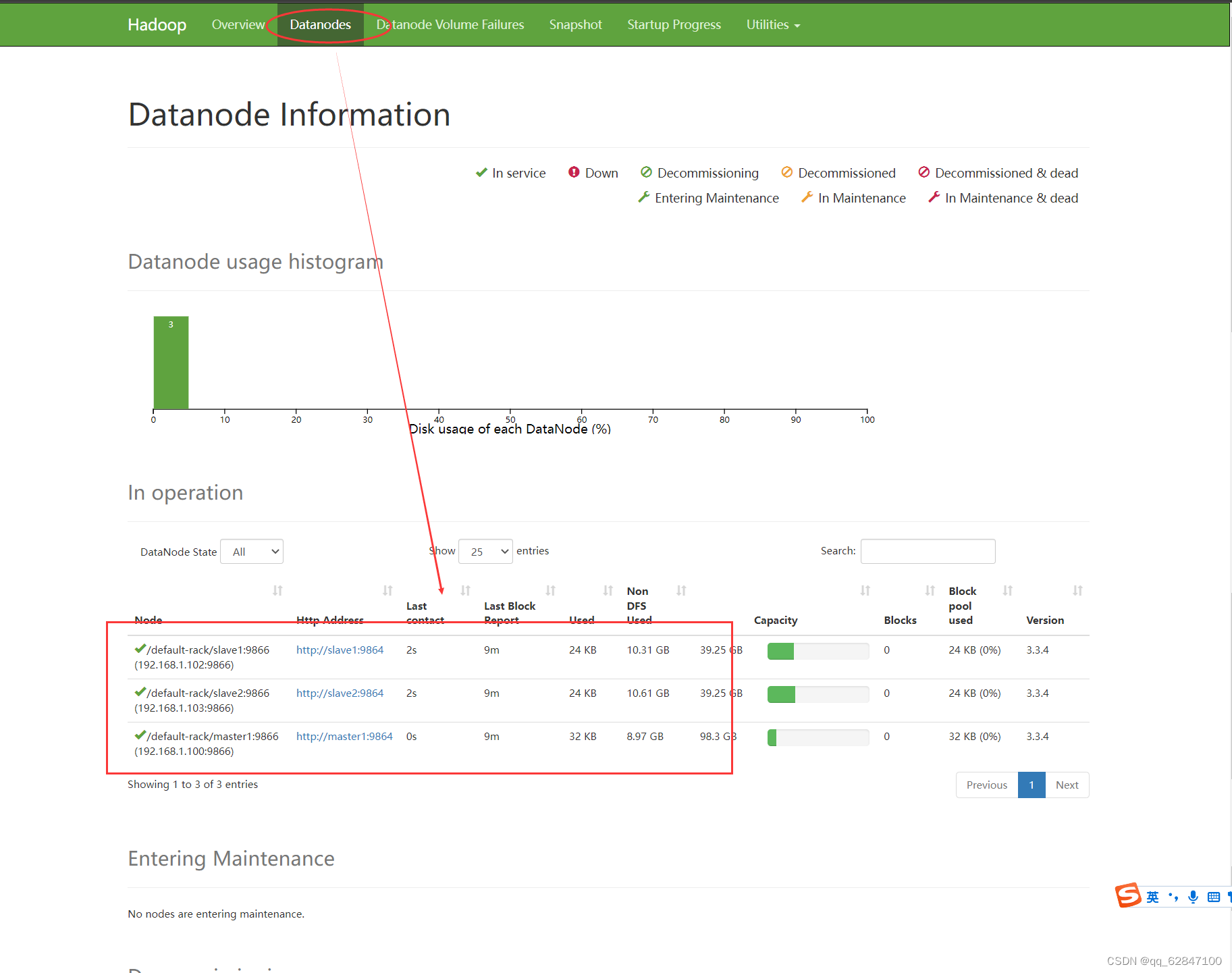Click the Sogou microphone voice input icon

[x=1193, y=897]
